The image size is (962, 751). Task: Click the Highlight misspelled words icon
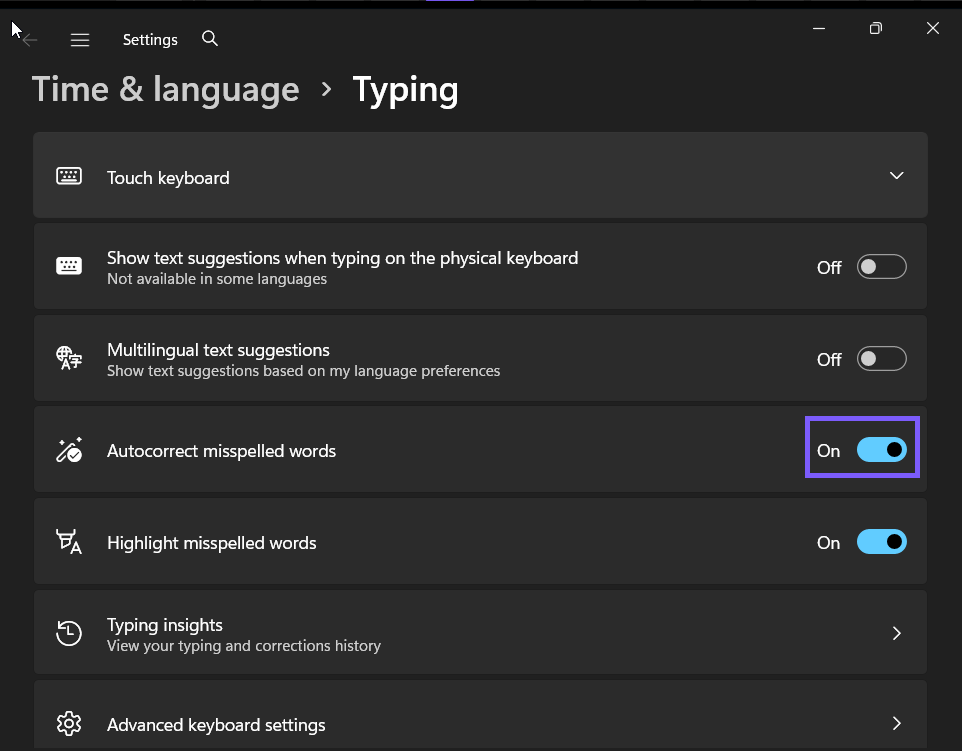tap(69, 542)
